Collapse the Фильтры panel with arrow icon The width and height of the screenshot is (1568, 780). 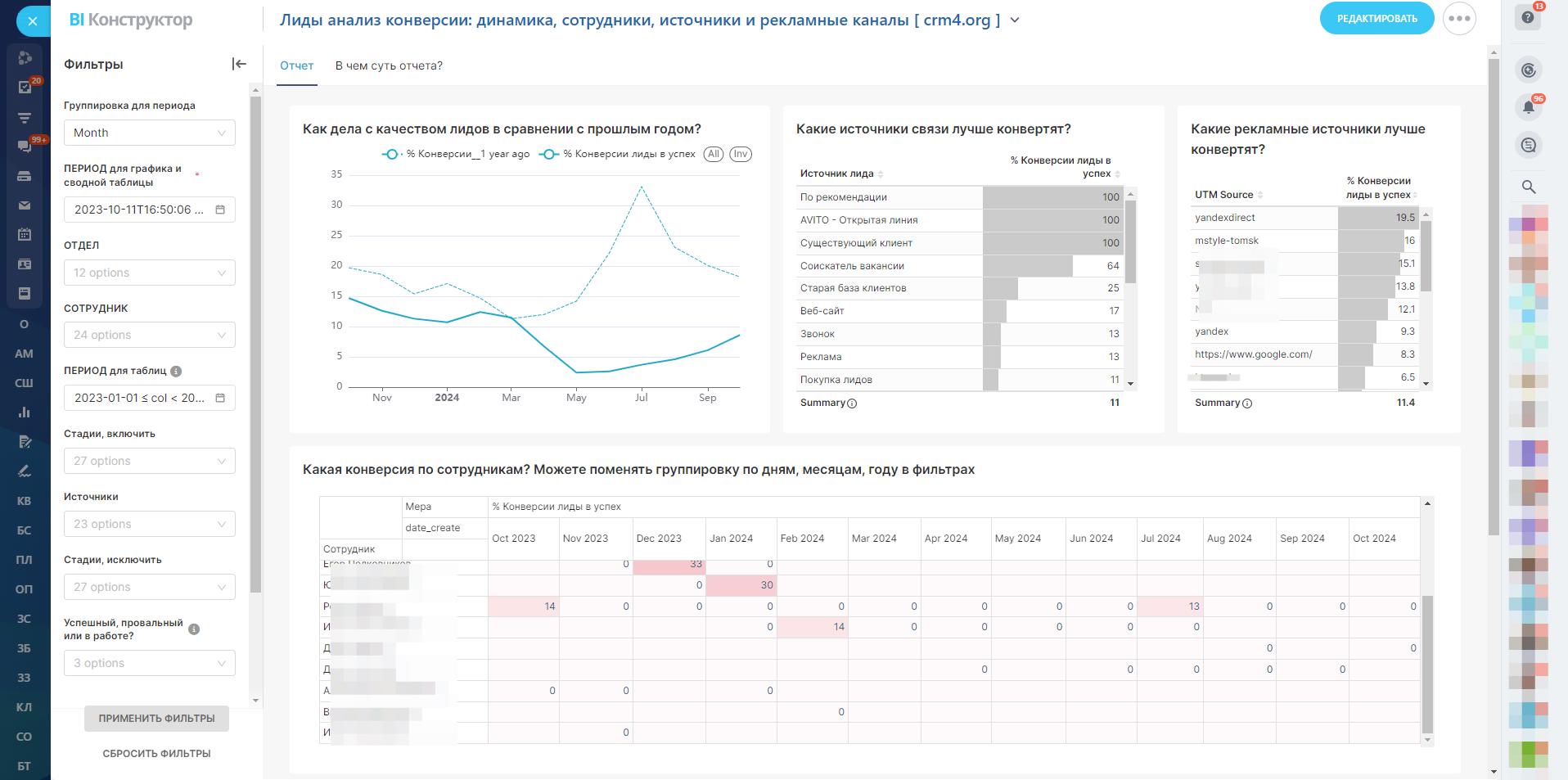pyautogui.click(x=239, y=64)
